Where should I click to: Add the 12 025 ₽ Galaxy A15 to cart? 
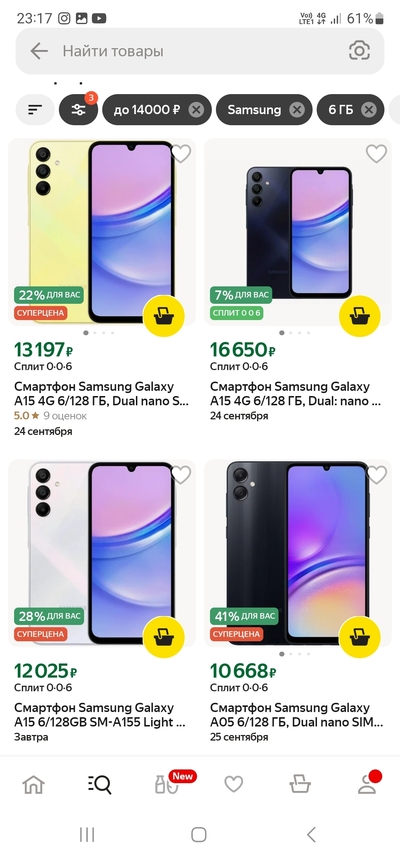pyautogui.click(x=164, y=637)
